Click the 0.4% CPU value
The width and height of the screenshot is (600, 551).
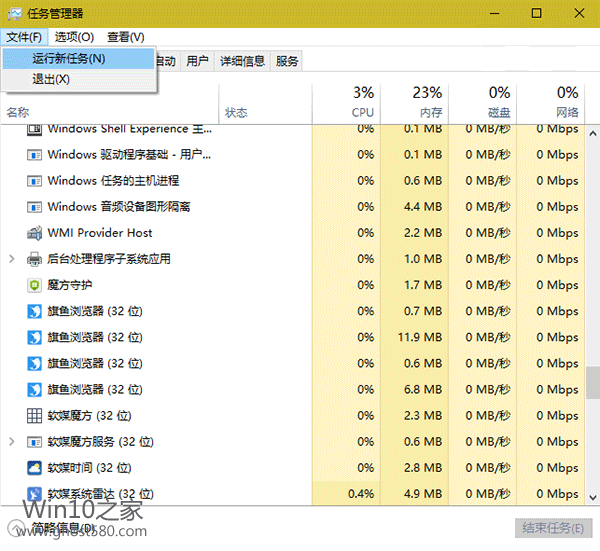pyautogui.click(x=361, y=494)
